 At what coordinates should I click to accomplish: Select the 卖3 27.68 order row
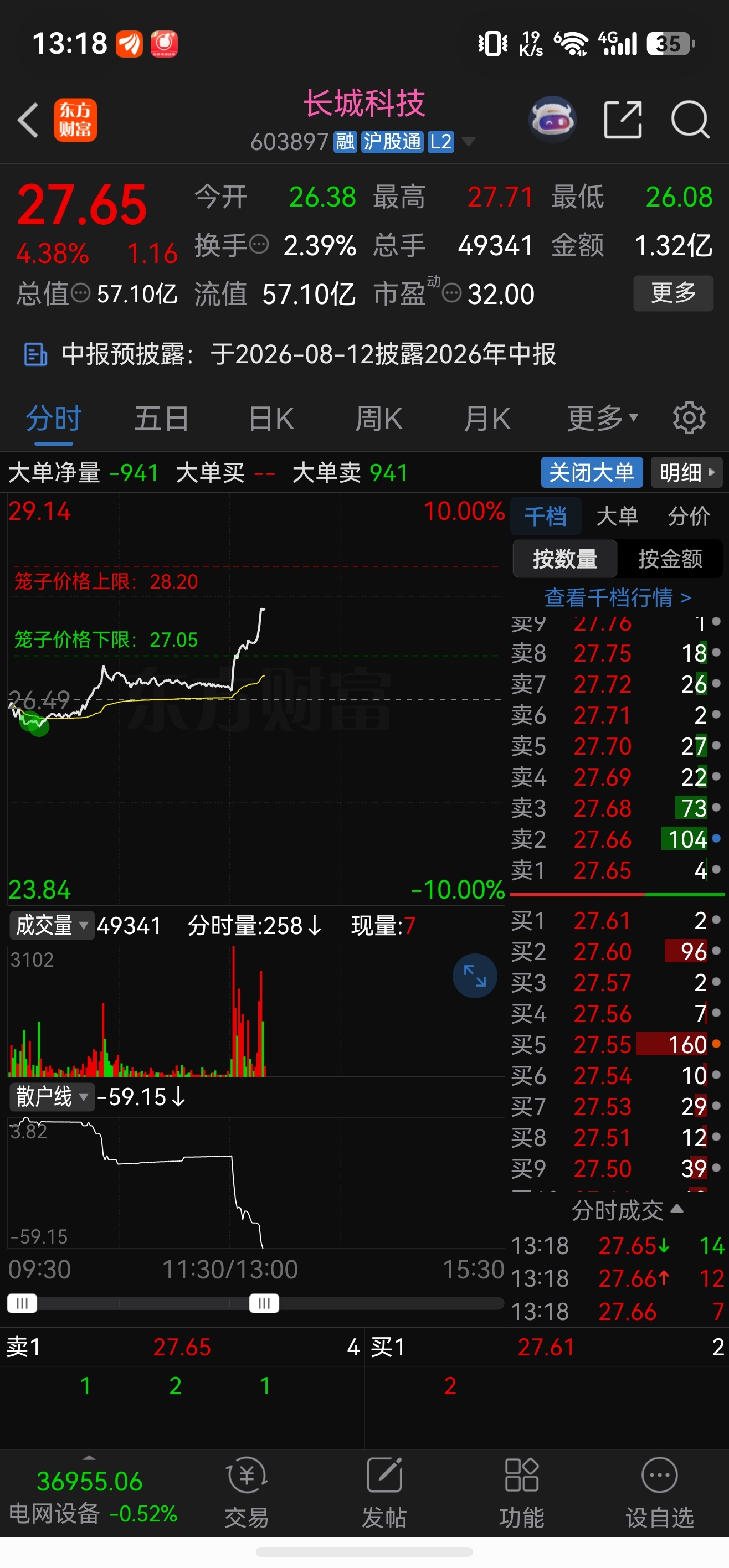pyautogui.click(x=617, y=808)
